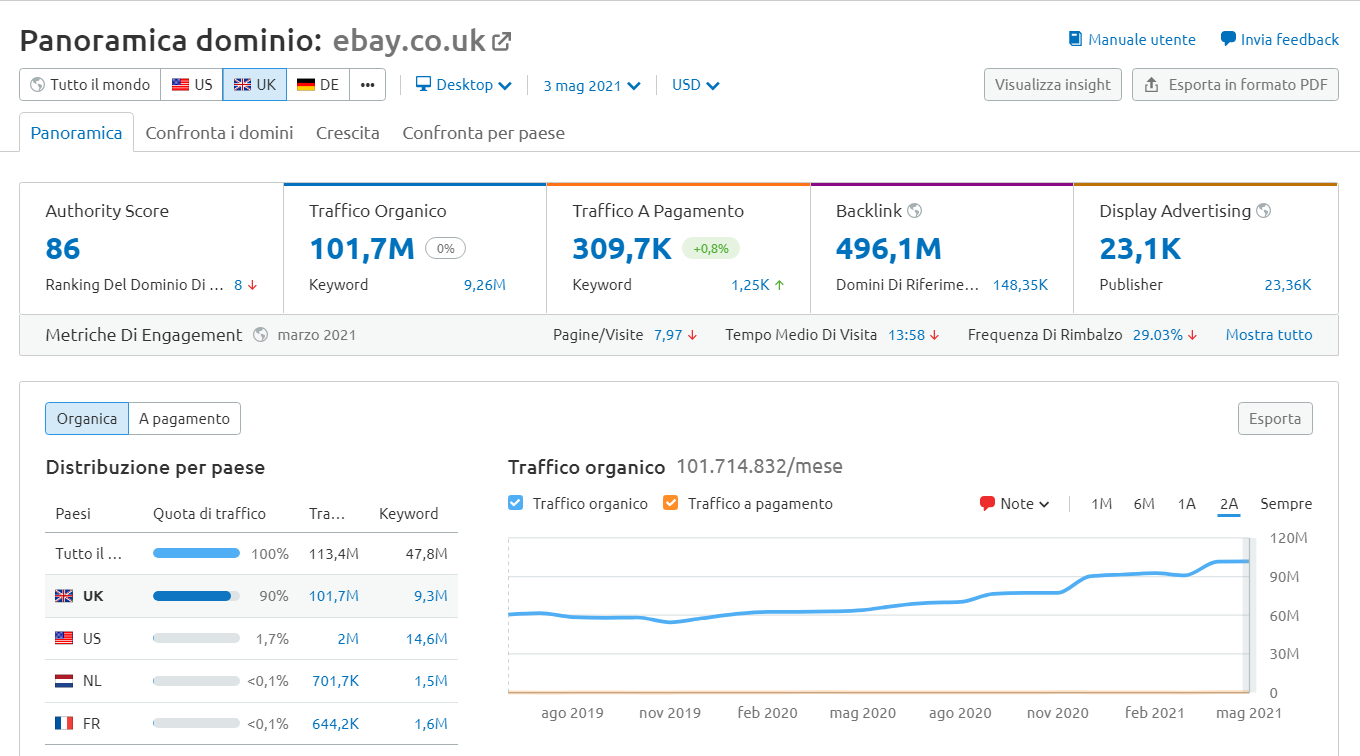Viewport: 1360px width, 756px height.
Task: Click the red Note flag icon
Action: coord(988,504)
